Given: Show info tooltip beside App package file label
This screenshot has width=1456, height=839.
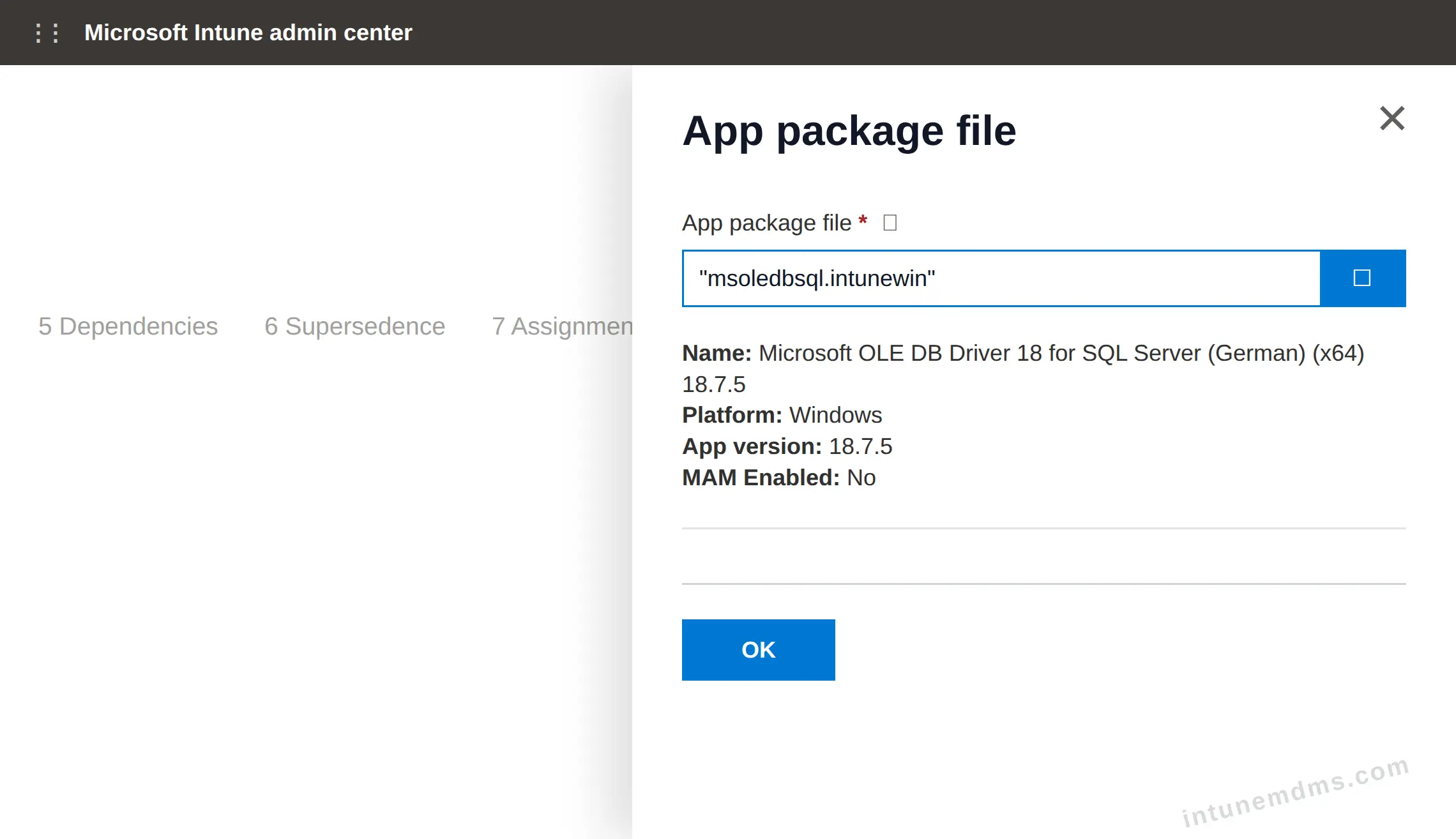Looking at the screenshot, I should (x=890, y=223).
